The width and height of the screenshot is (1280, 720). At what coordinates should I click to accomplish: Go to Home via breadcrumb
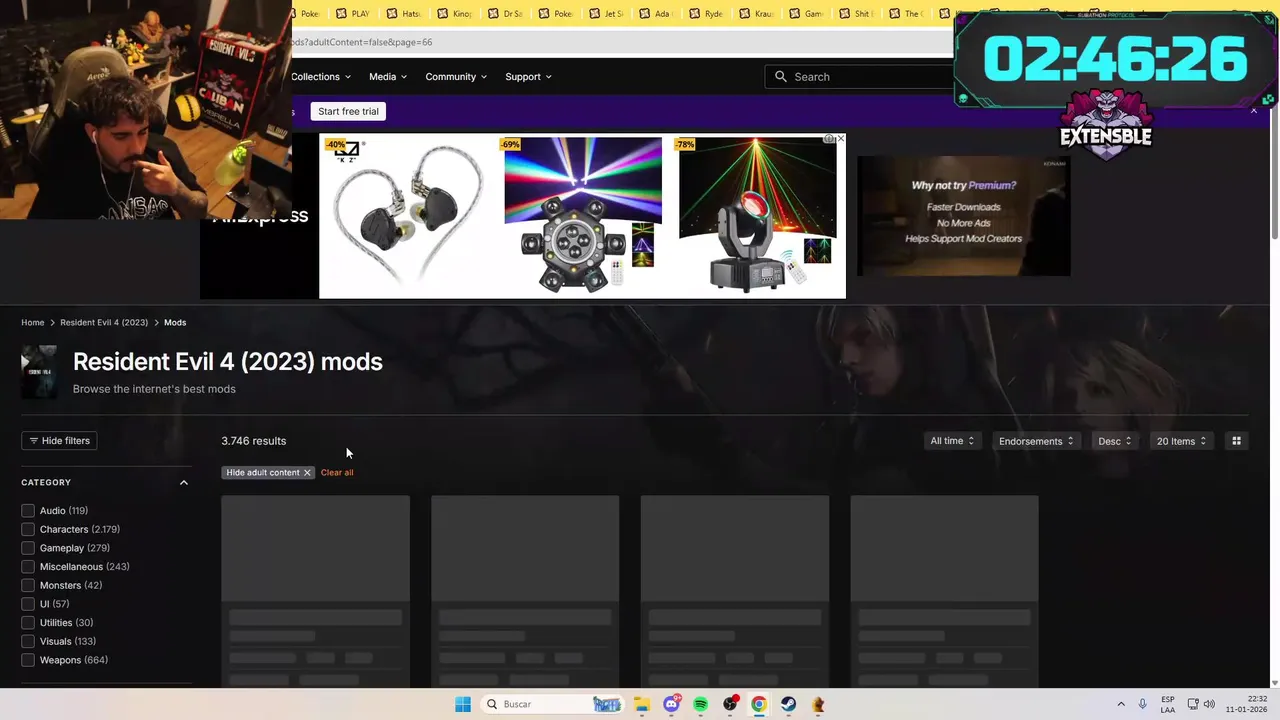[x=33, y=323]
